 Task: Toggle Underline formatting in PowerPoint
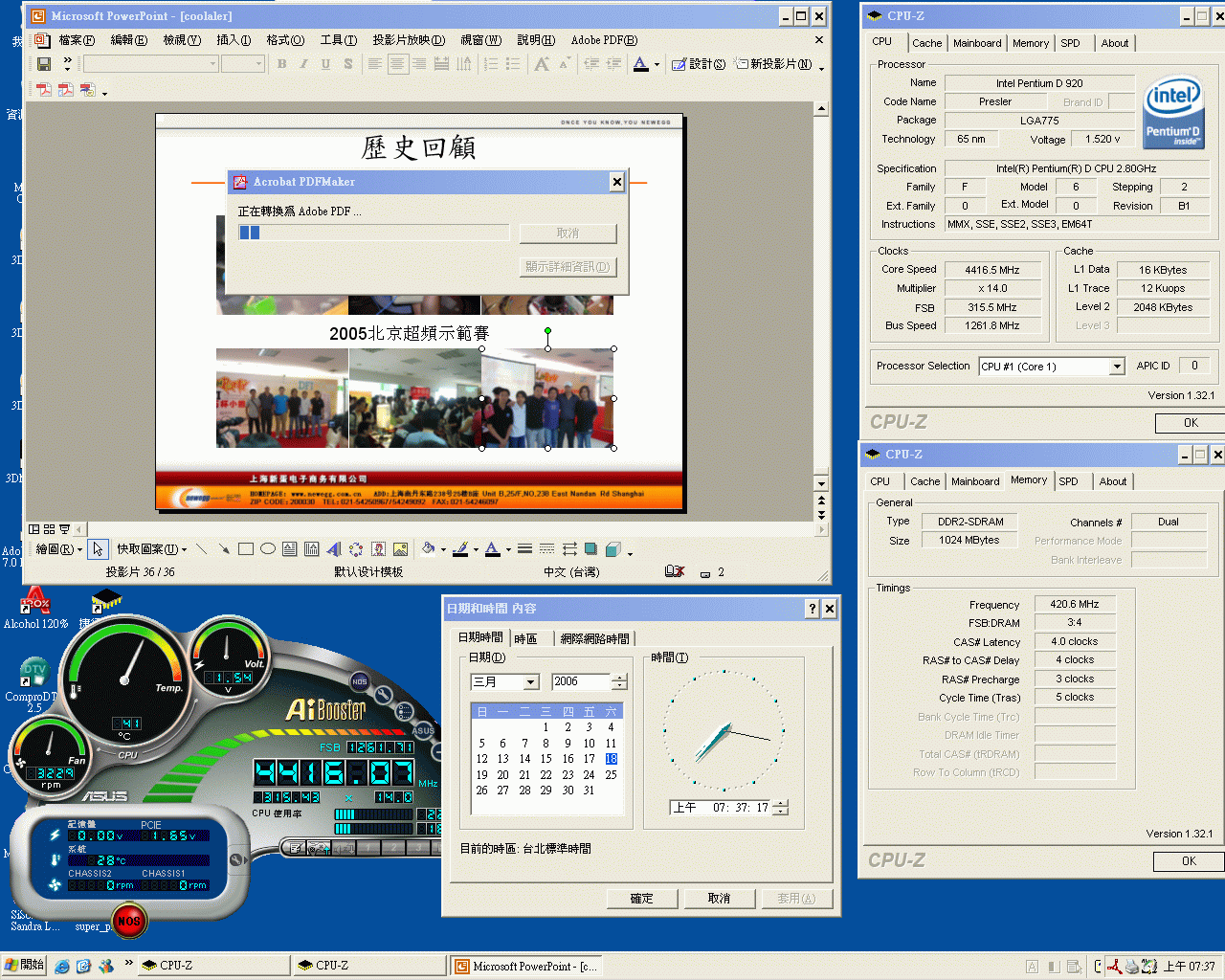[x=325, y=64]
